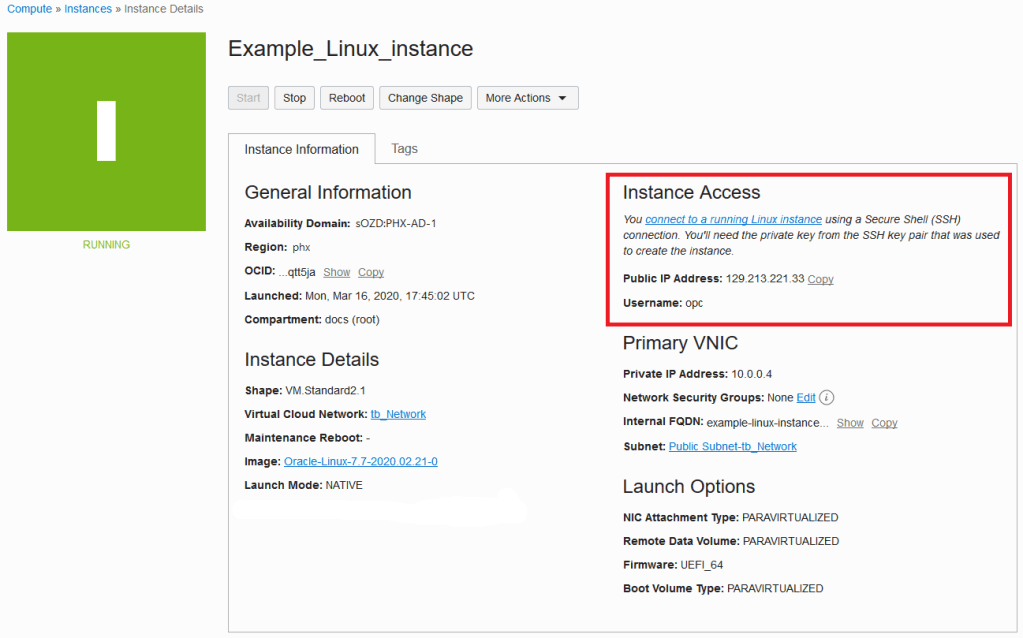Copy the OCID value
Viewport: 1023px width, 638px height.
371,272
